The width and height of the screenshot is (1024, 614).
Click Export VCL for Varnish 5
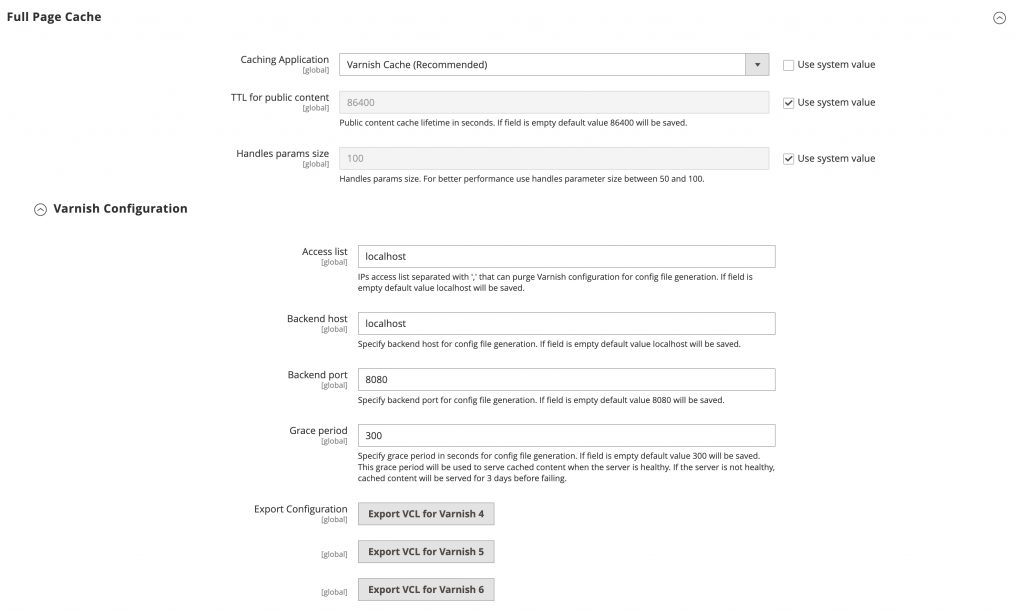(x=426, y=553)
